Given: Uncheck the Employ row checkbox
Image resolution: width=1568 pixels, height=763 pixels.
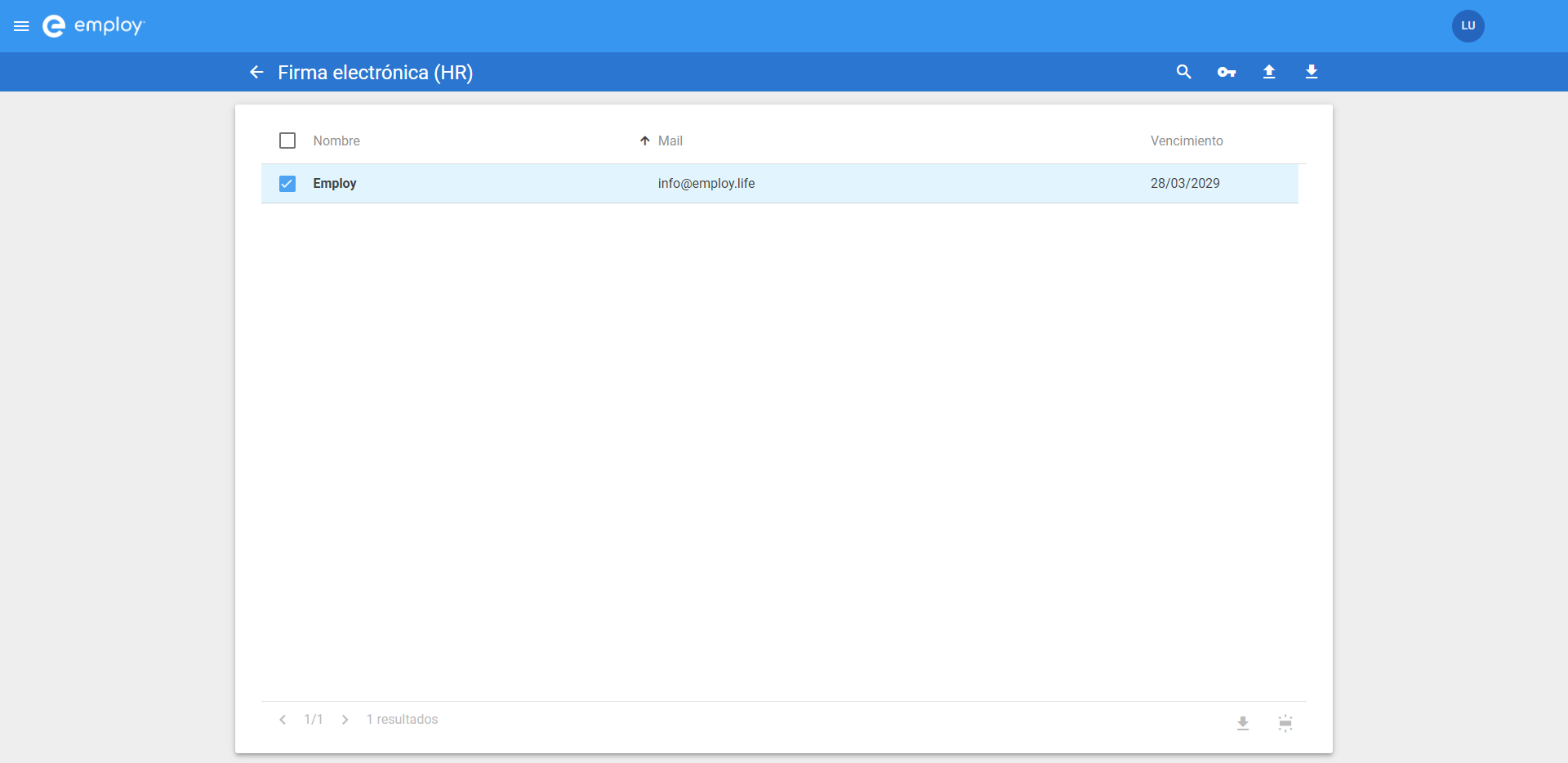Looking at the screenshot, I should tap(287, 184).
